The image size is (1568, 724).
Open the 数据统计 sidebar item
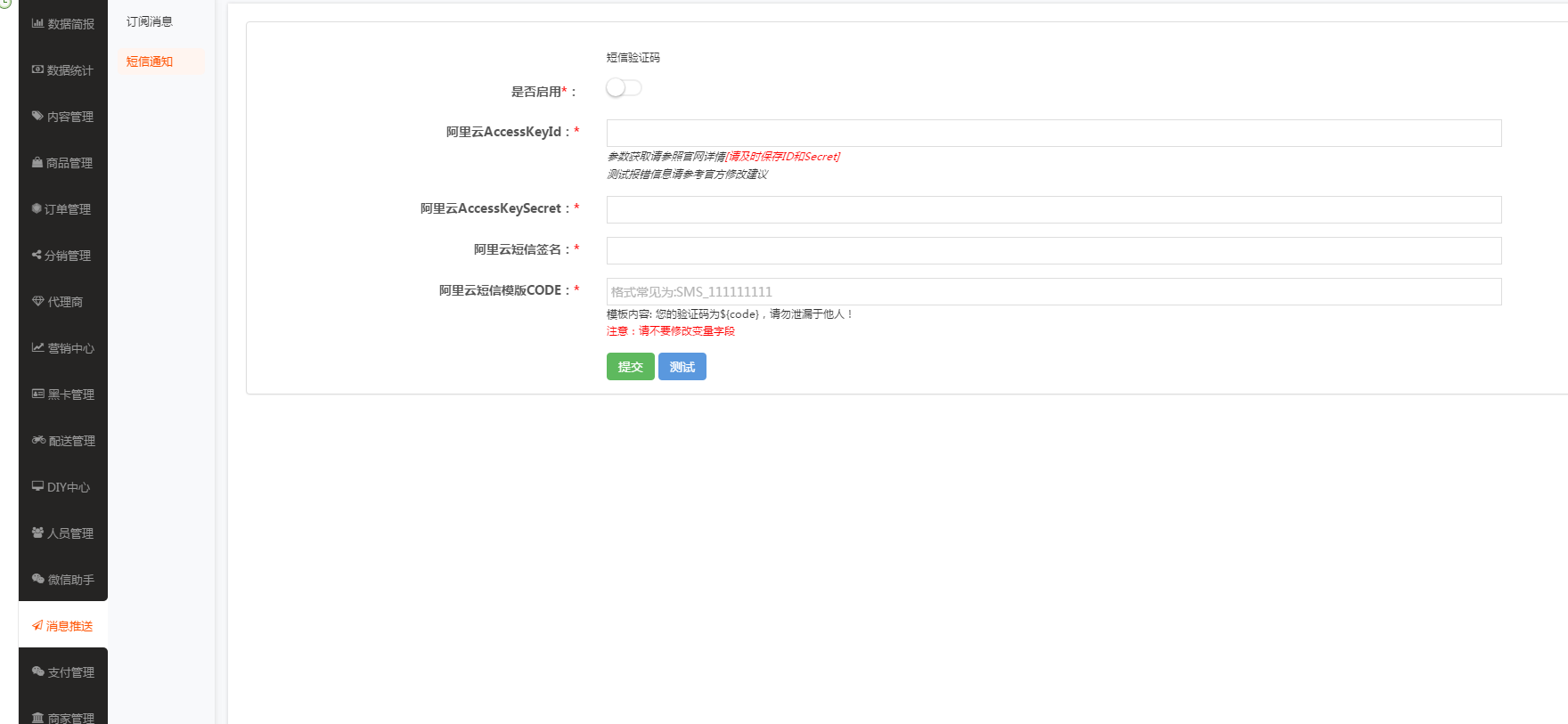(63, 70)
